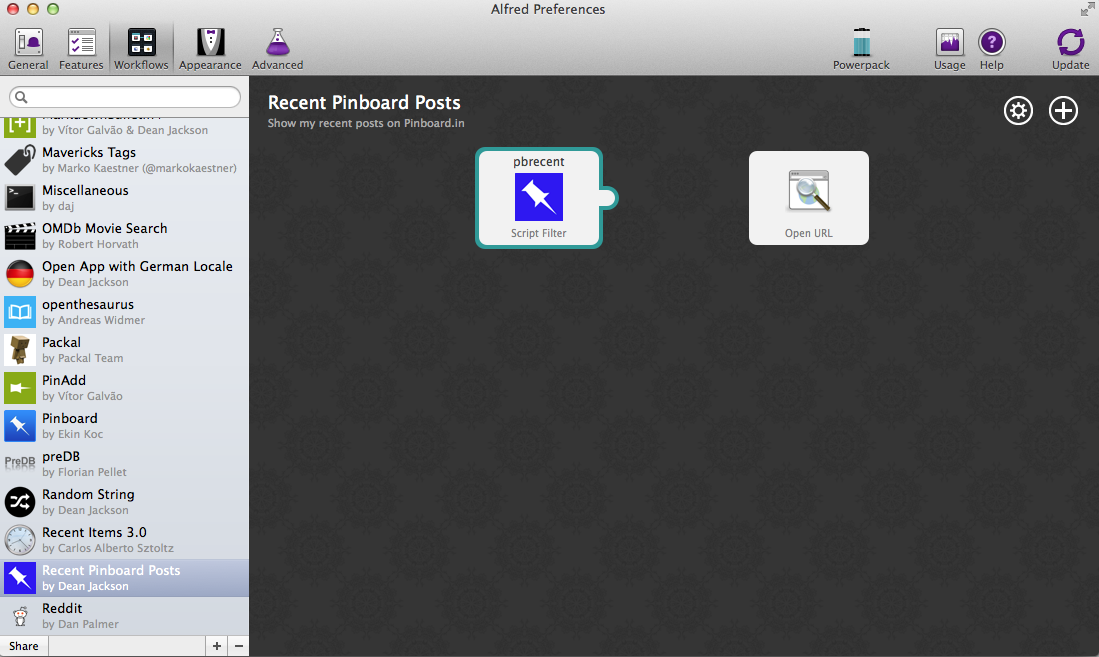Select the Pinboard workflow by Ekin Koc
Screen dimensions: 1099x657
125,426
